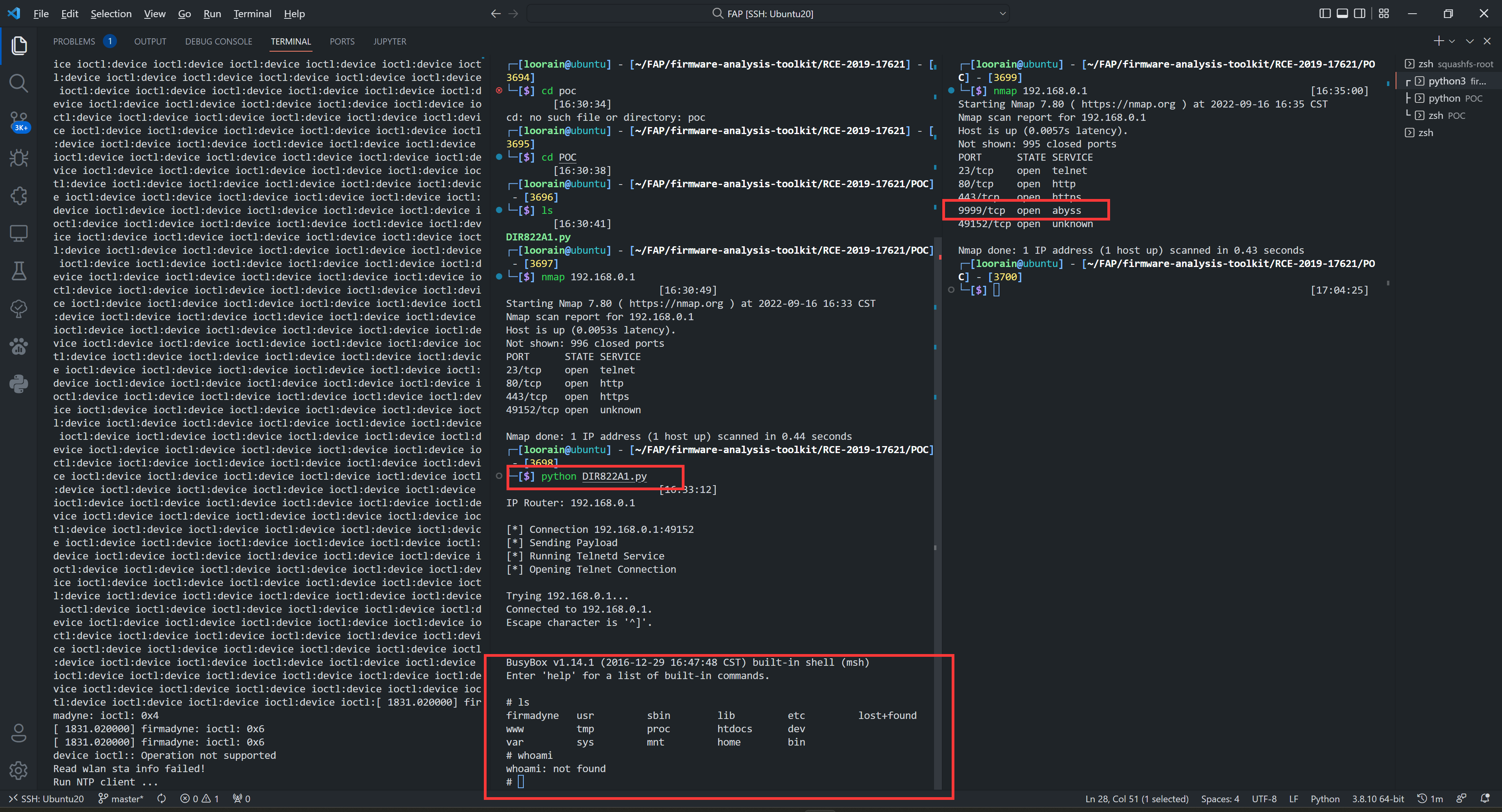
Task: Toggle the secondary side bar layout button
Action: coord(1360,13)
